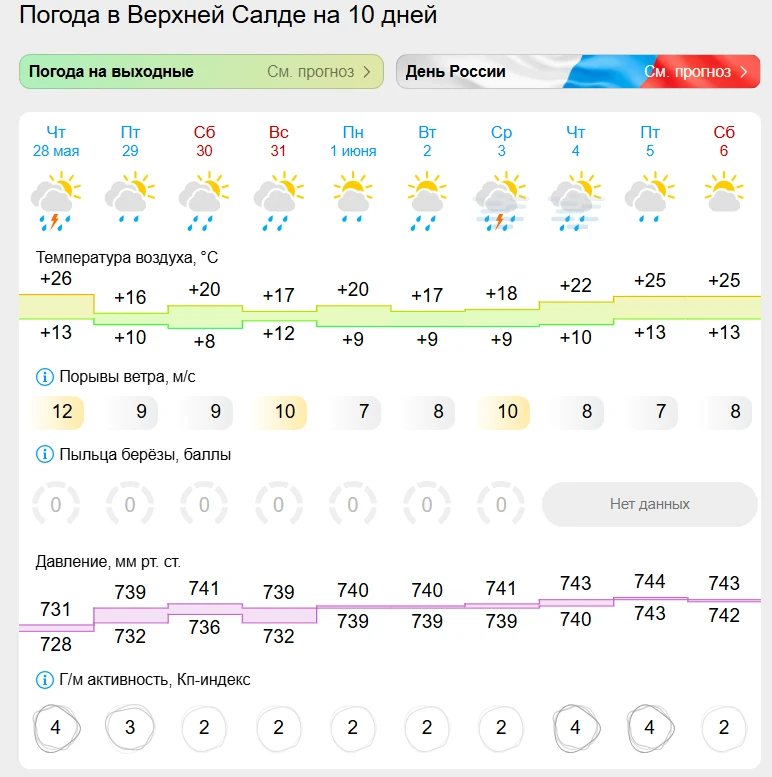Viewport: 772px width, 777px height.
Task: Click the info icon beside Пыльца берёзы
Action: pyautogui.click(x=45, y=454)
